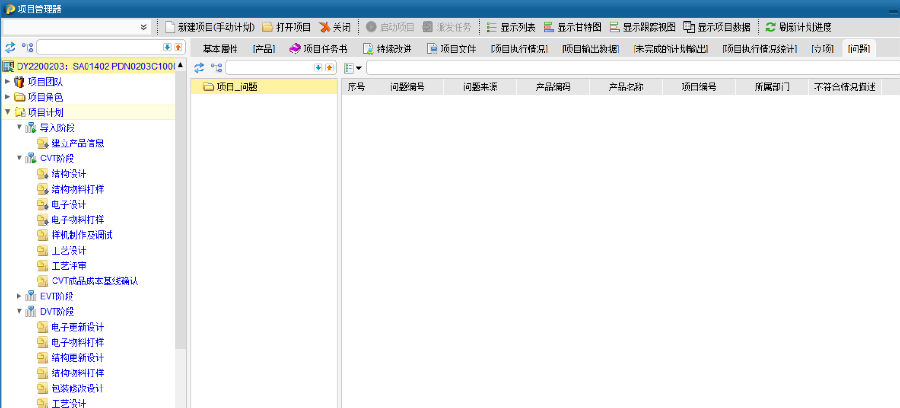
Task: Expand the 项目角色 tree node
Action: pyautogui.click(x=7, y=97)
